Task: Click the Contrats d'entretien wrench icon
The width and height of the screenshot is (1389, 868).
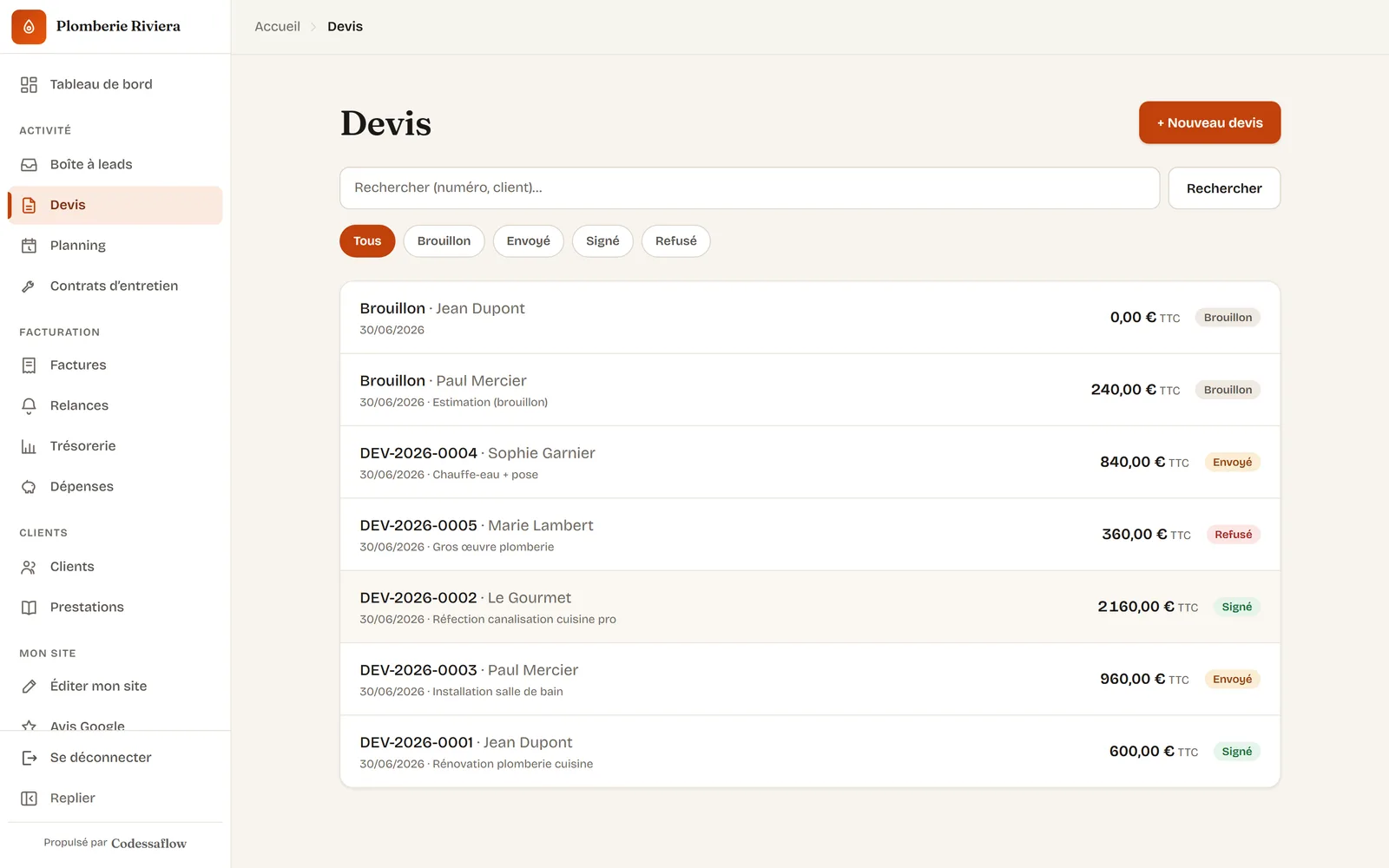Action: click(29, 286)
